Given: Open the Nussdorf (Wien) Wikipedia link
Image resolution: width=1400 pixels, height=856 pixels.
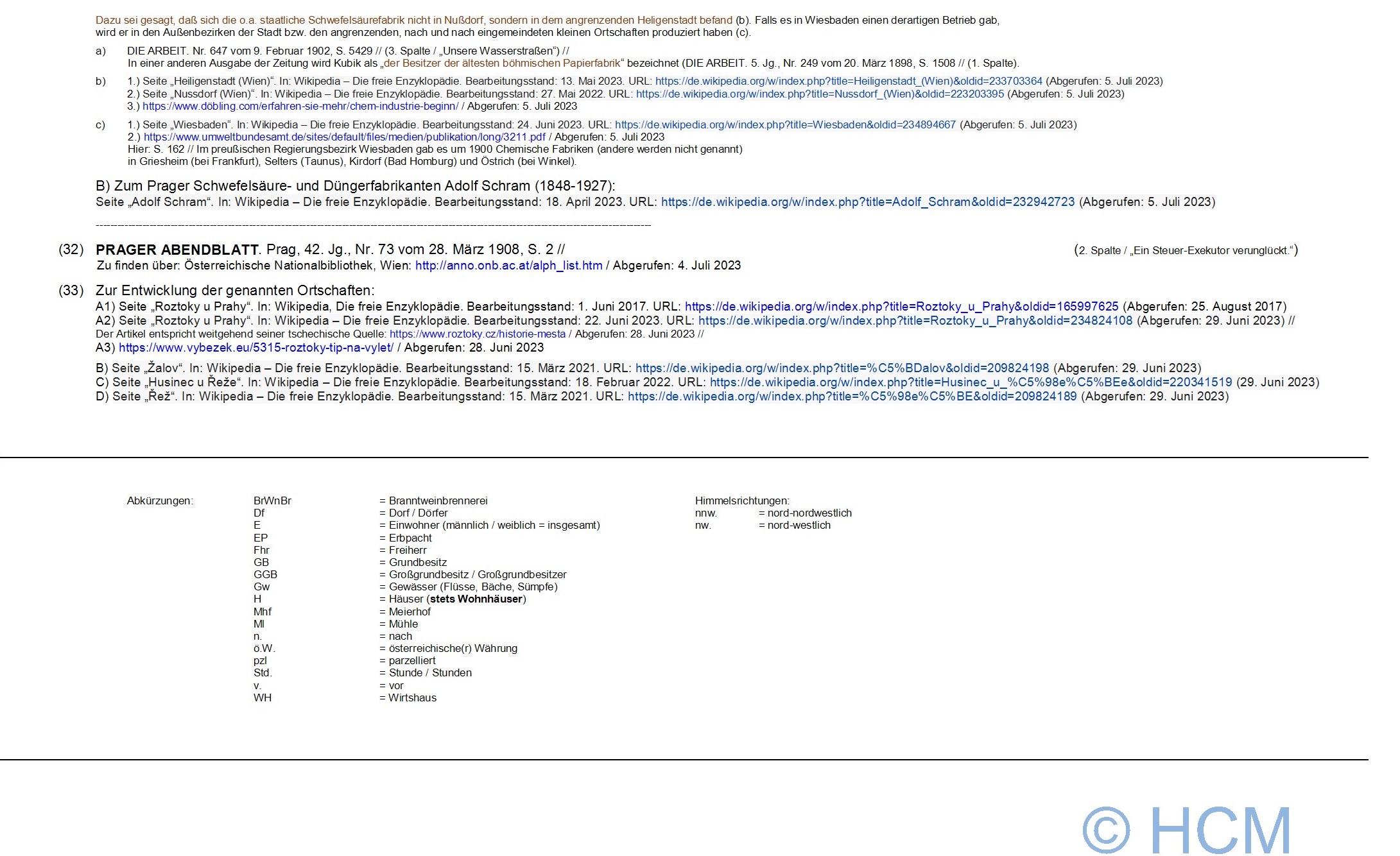Looking at the screenshot, I should point(820,94).
